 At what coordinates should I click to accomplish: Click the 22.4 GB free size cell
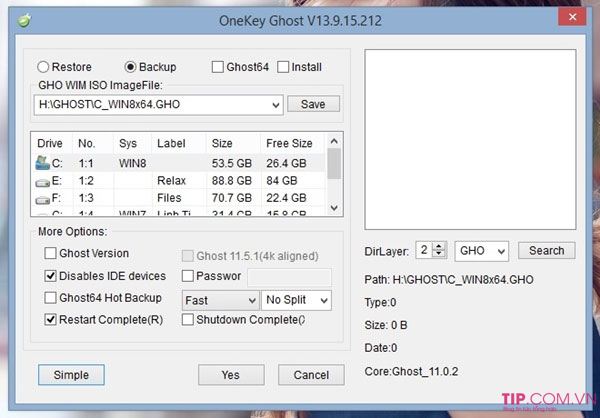(286, 198)
